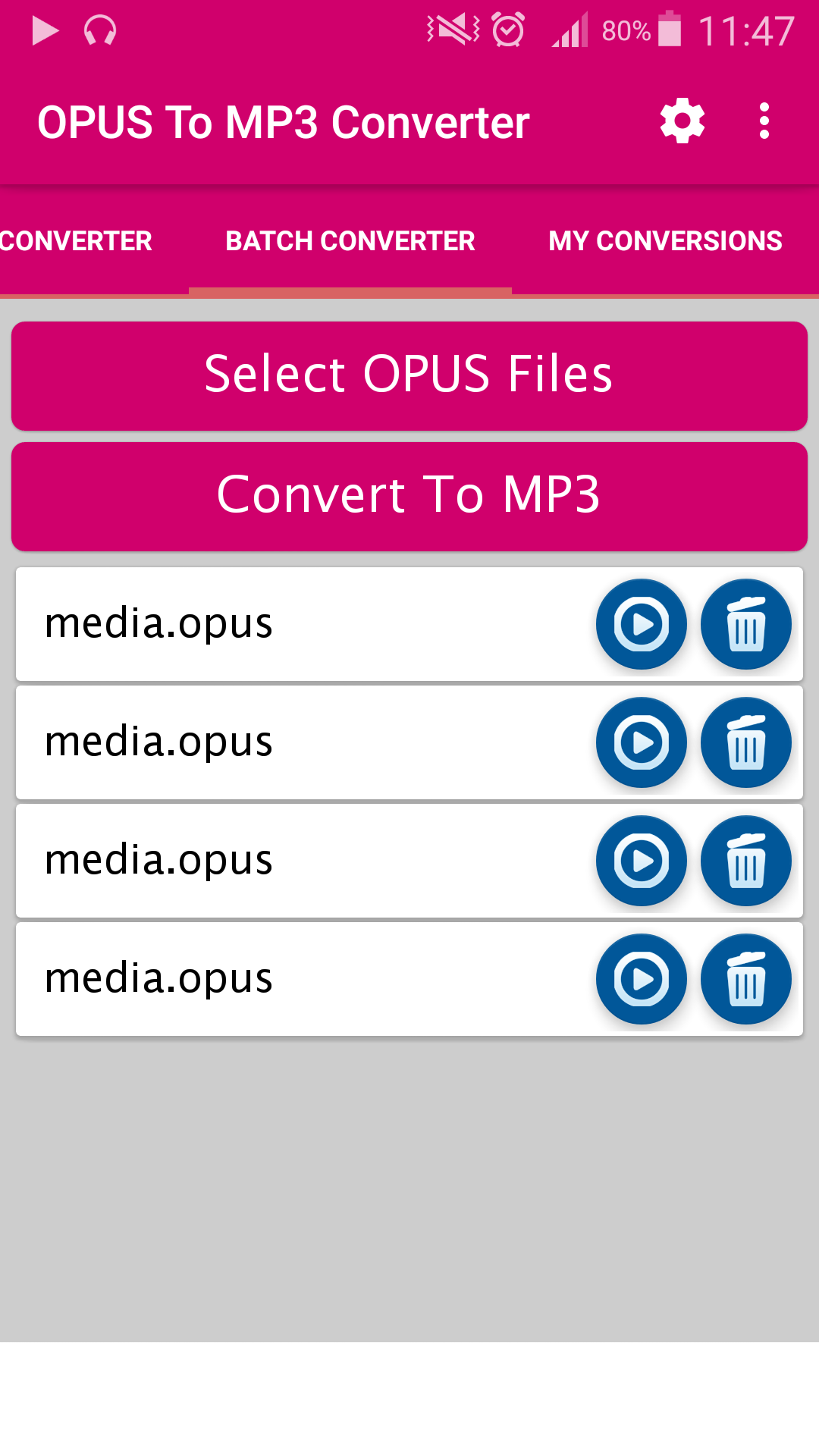Tap the alarm clock status icon
Image resolution: width=819 pixels, height=1456 pixels.
pos(508,30)
